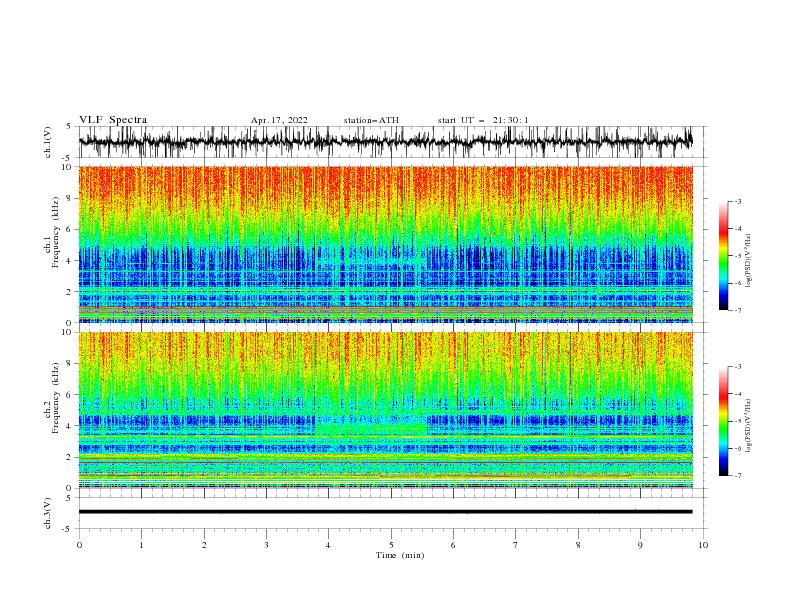
Task: Click the ch.1 frequency tick '4'
Action: pyautogui.click(x=69, y=261)
